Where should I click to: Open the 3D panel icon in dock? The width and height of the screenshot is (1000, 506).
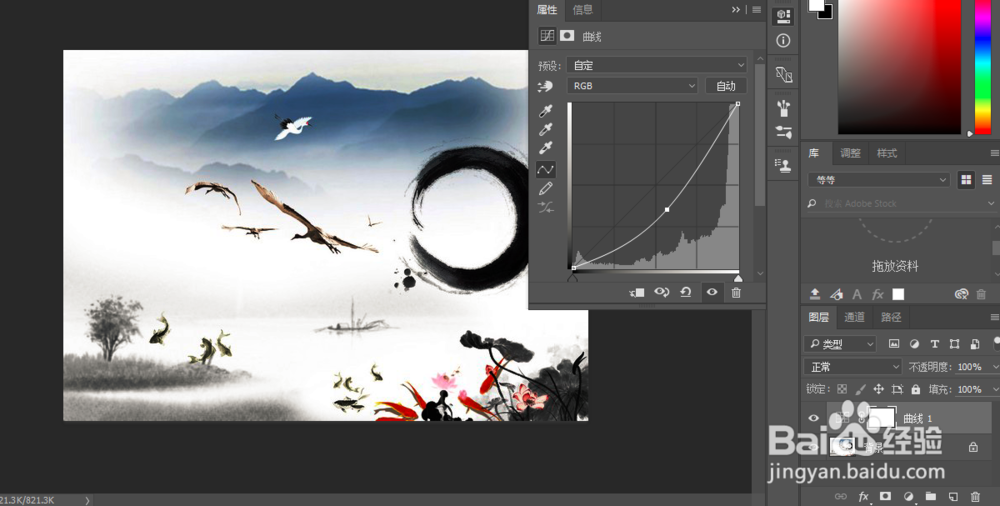tap(783, 15)
